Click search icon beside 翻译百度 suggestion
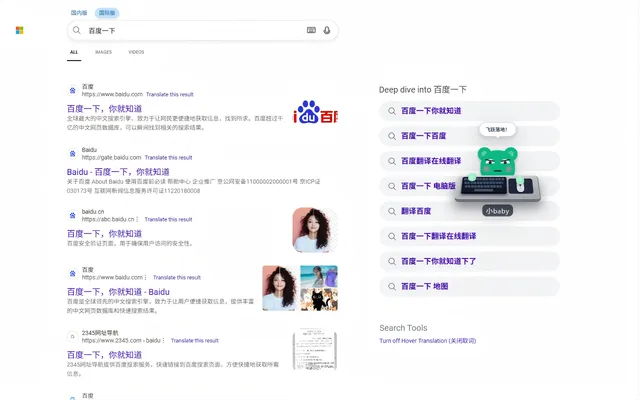This screenshot has width=640, height=400. [x=391, y=211]
